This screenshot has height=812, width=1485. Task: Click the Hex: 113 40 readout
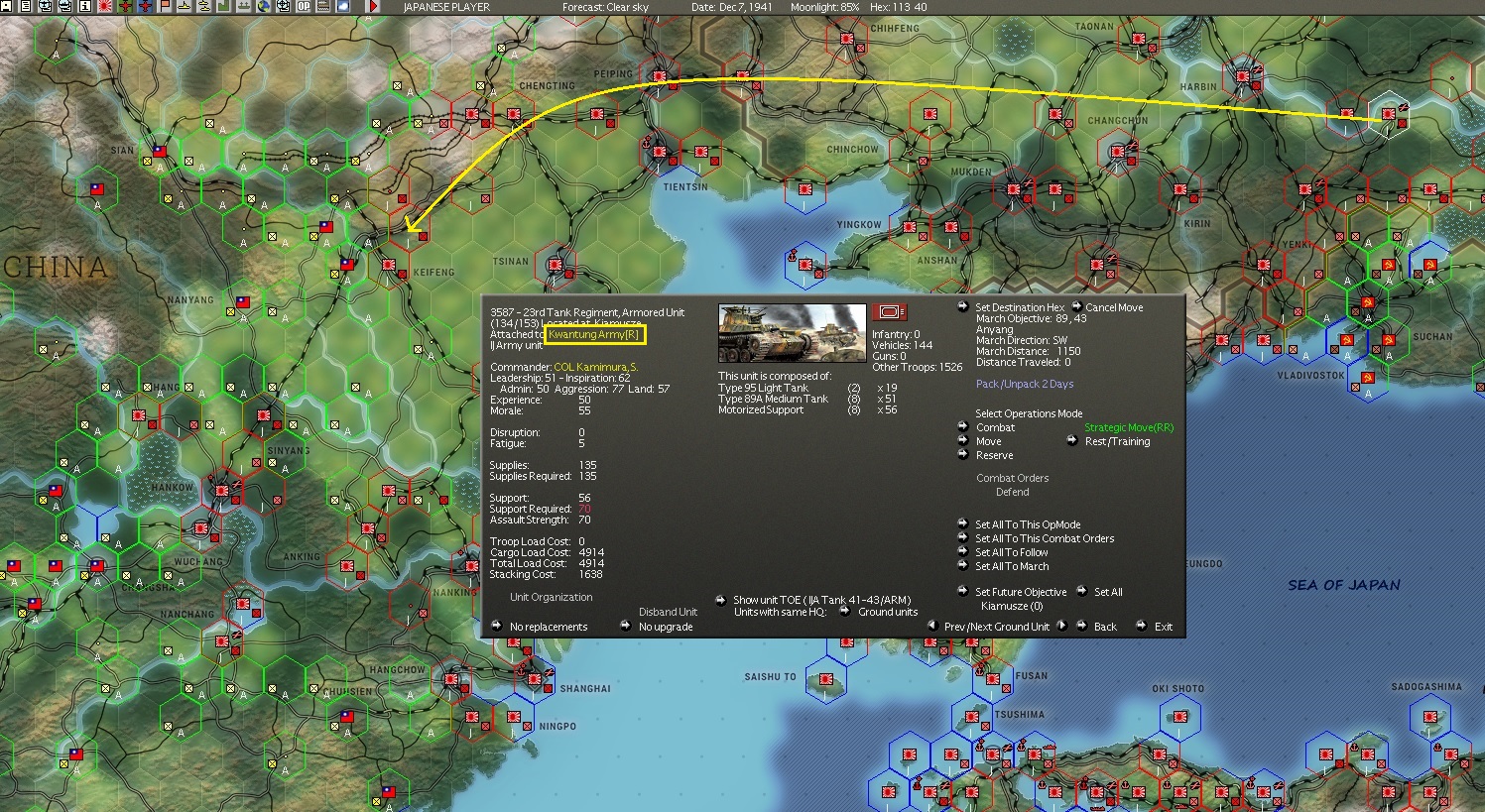coord(899,7)
